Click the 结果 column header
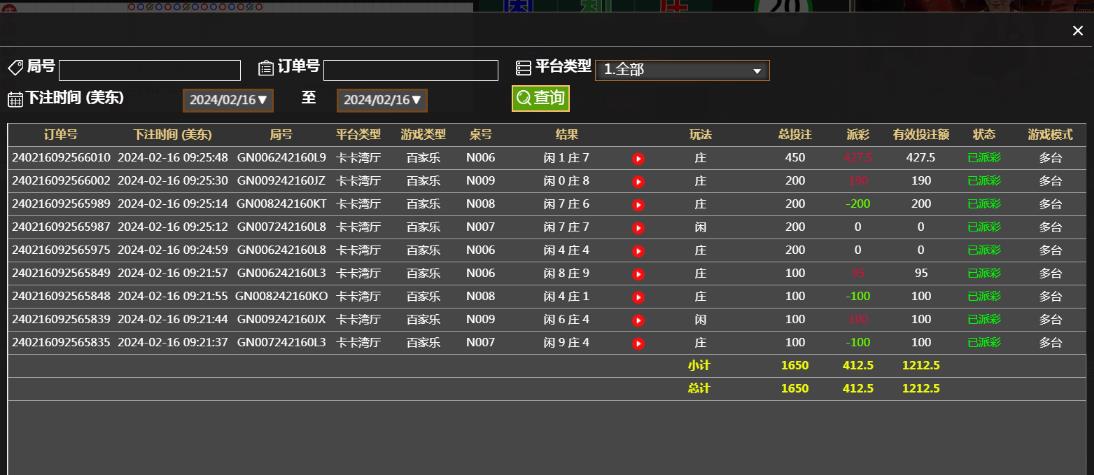The height and width of the screenshot is (475, 1094). click(x=567, y=135)
